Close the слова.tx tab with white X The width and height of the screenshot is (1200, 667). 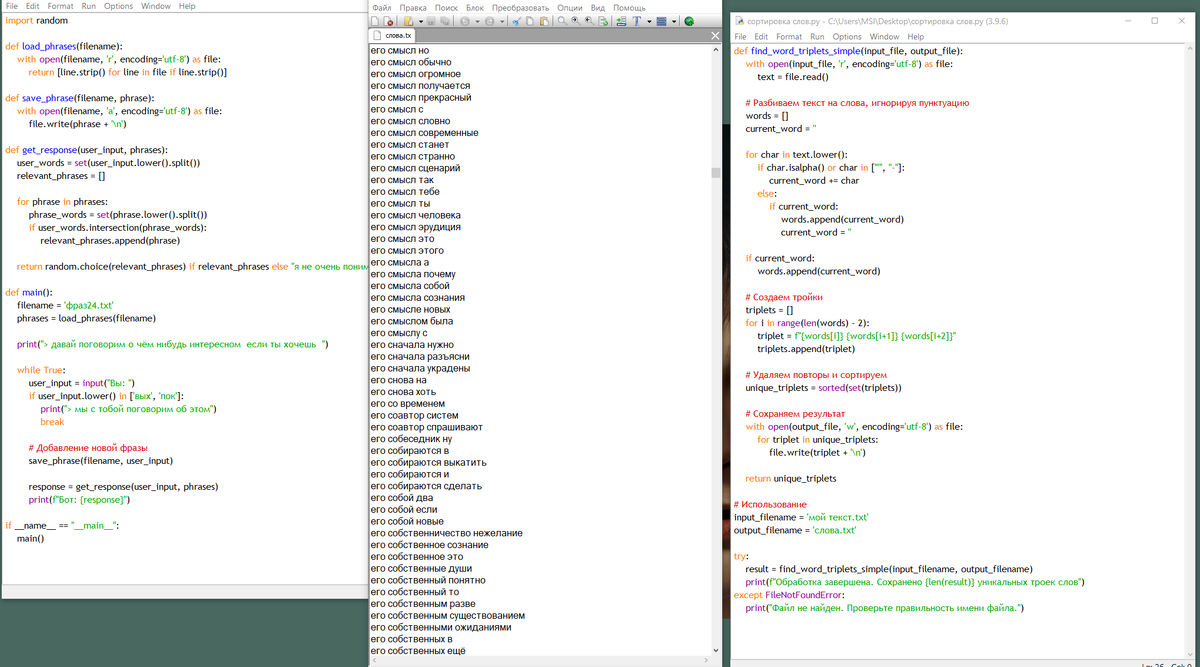pos(715,36)
